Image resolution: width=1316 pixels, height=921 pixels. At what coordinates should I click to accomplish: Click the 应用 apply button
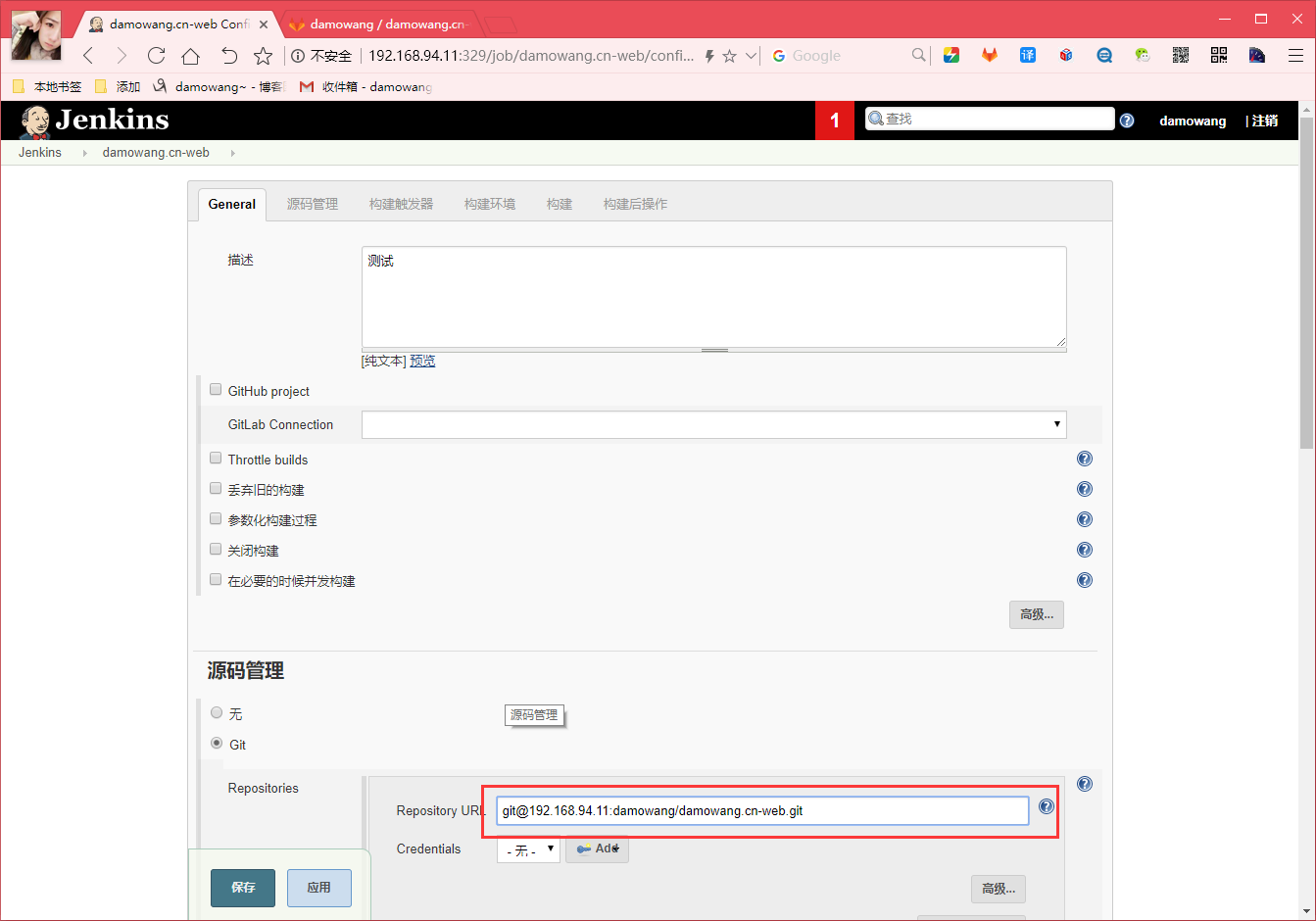319,888
